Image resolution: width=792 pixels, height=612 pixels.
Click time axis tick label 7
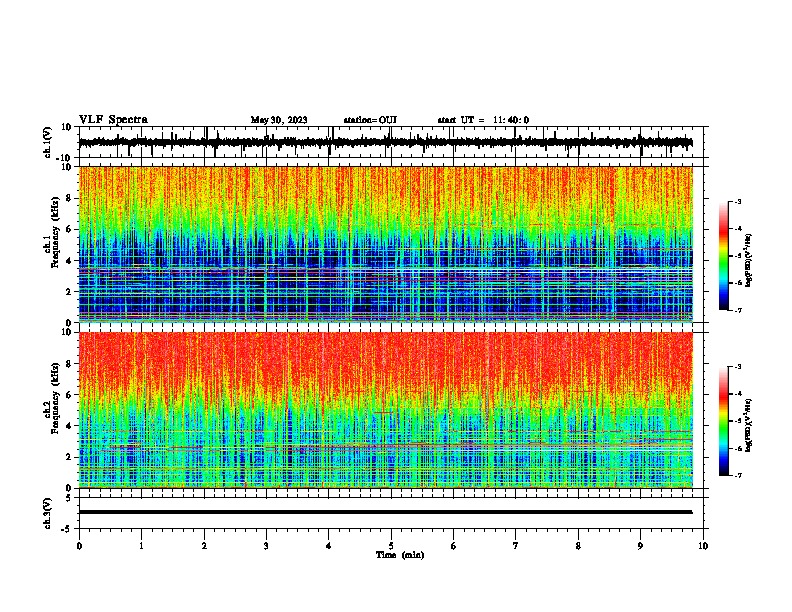point(516,546)
